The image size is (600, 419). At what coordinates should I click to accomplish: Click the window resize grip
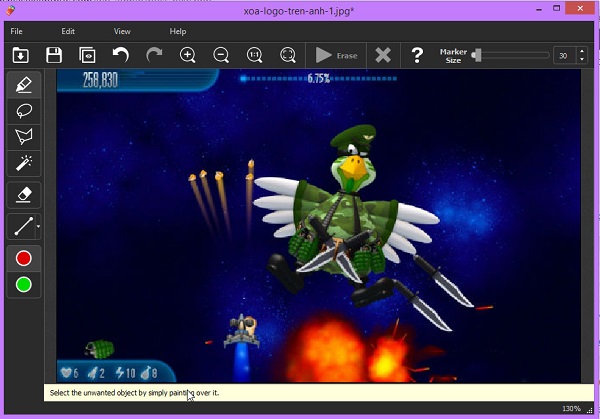tap(590, 410)
